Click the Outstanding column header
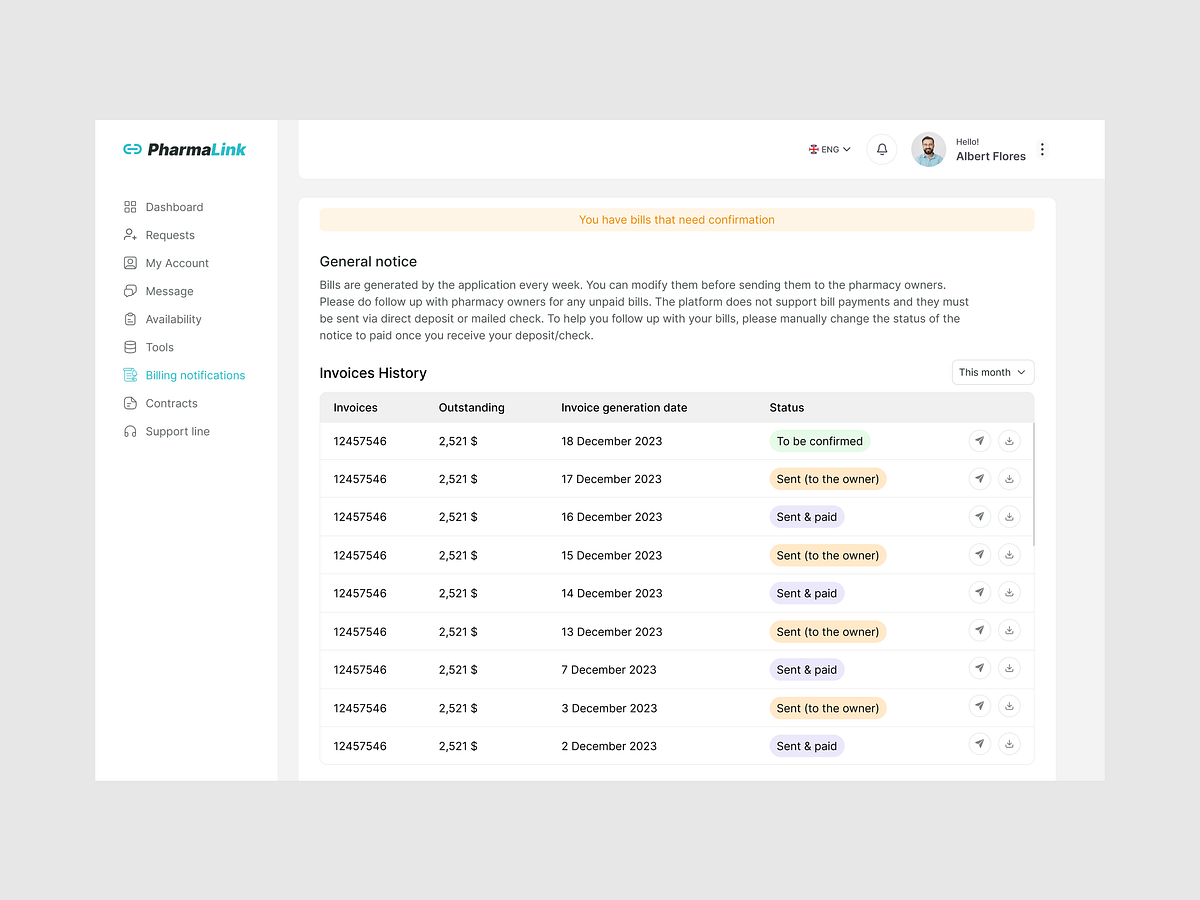 [472, 408]
